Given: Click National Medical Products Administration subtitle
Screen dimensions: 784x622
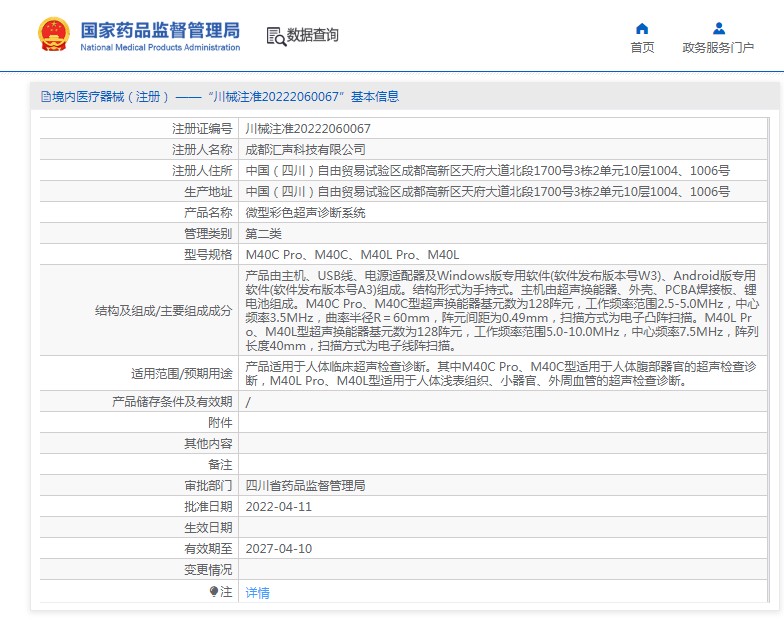Looking at the screenshot, I should coord(160,48).
